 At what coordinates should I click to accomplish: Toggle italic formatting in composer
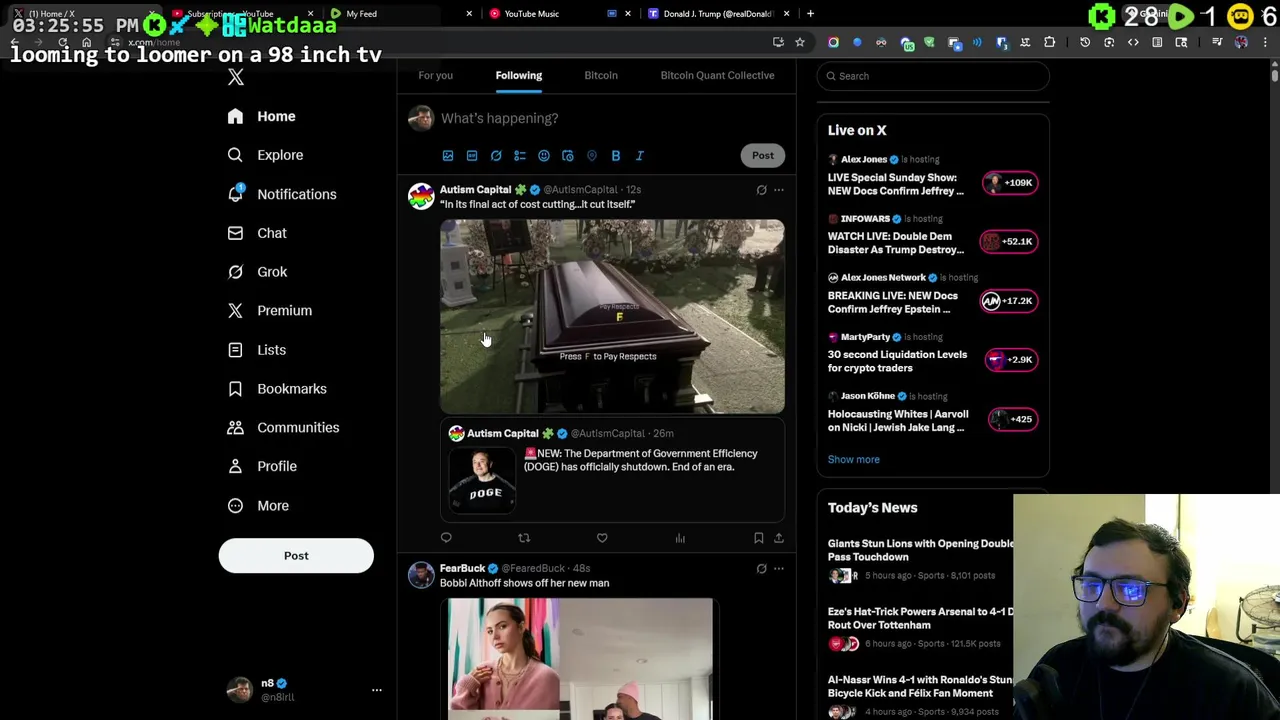tap(640, 156)
